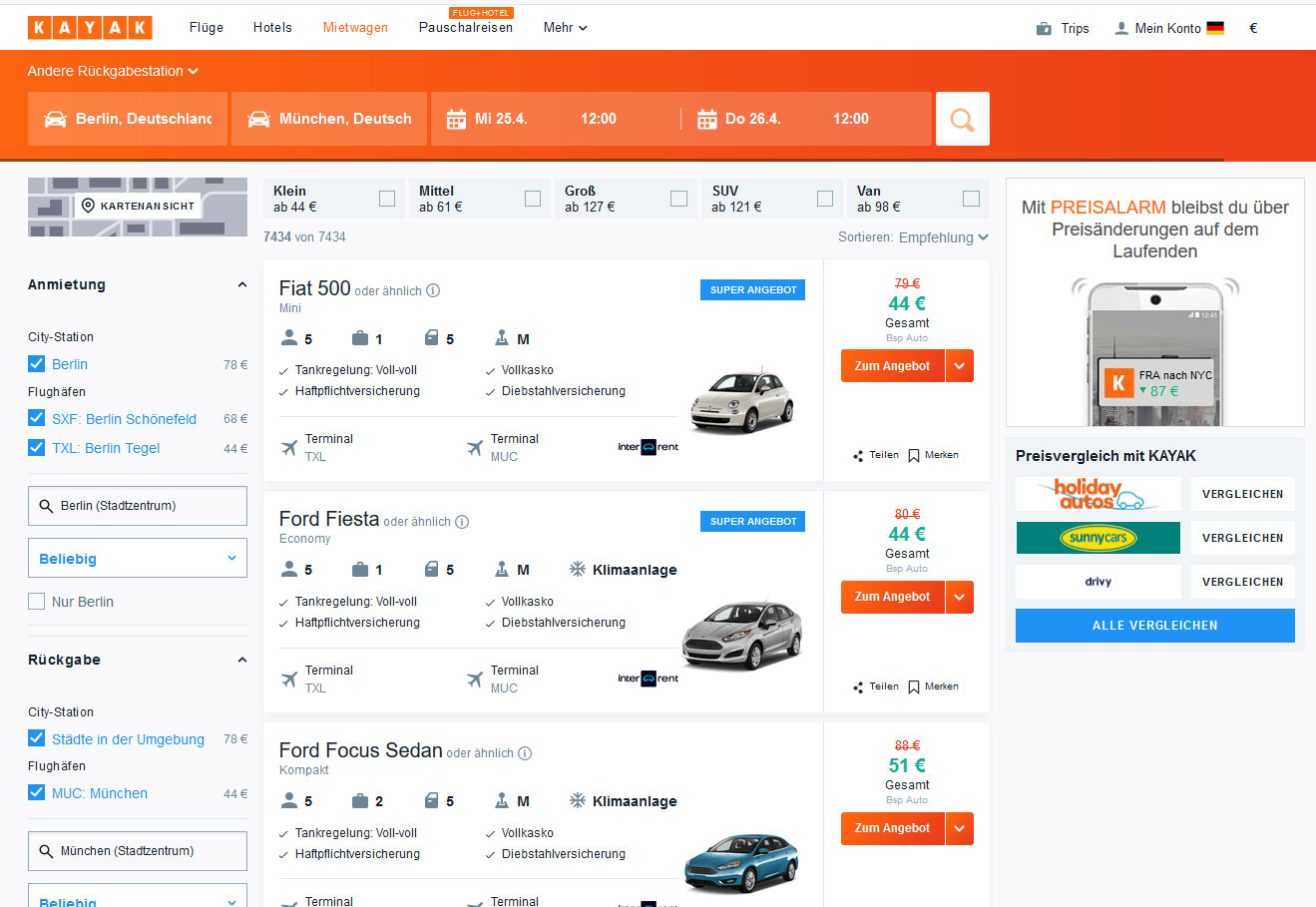Open arrow beside Fiat 500 Zum Angebot
1316x907 pixels.
pos(959,366)
